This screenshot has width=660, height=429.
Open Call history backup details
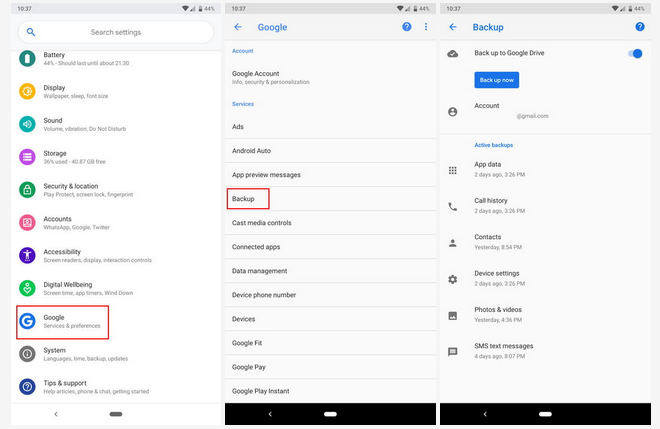click(x=545, y=205)
